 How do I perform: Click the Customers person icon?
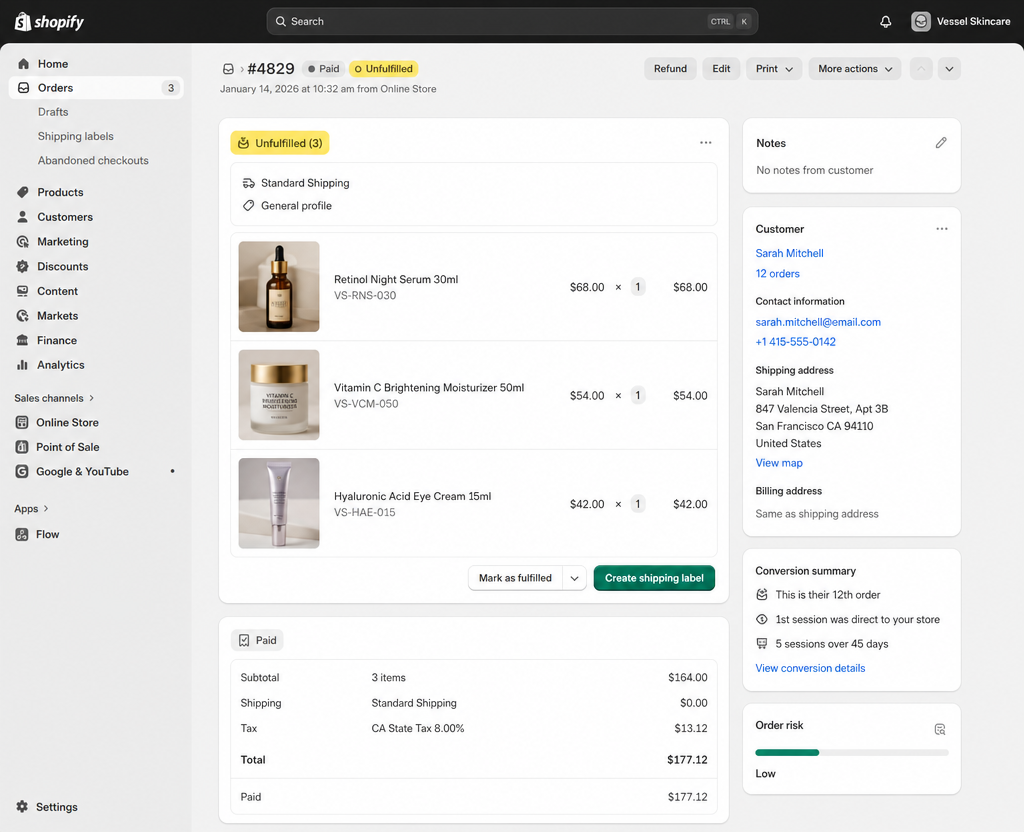click(x=23, y=217)
